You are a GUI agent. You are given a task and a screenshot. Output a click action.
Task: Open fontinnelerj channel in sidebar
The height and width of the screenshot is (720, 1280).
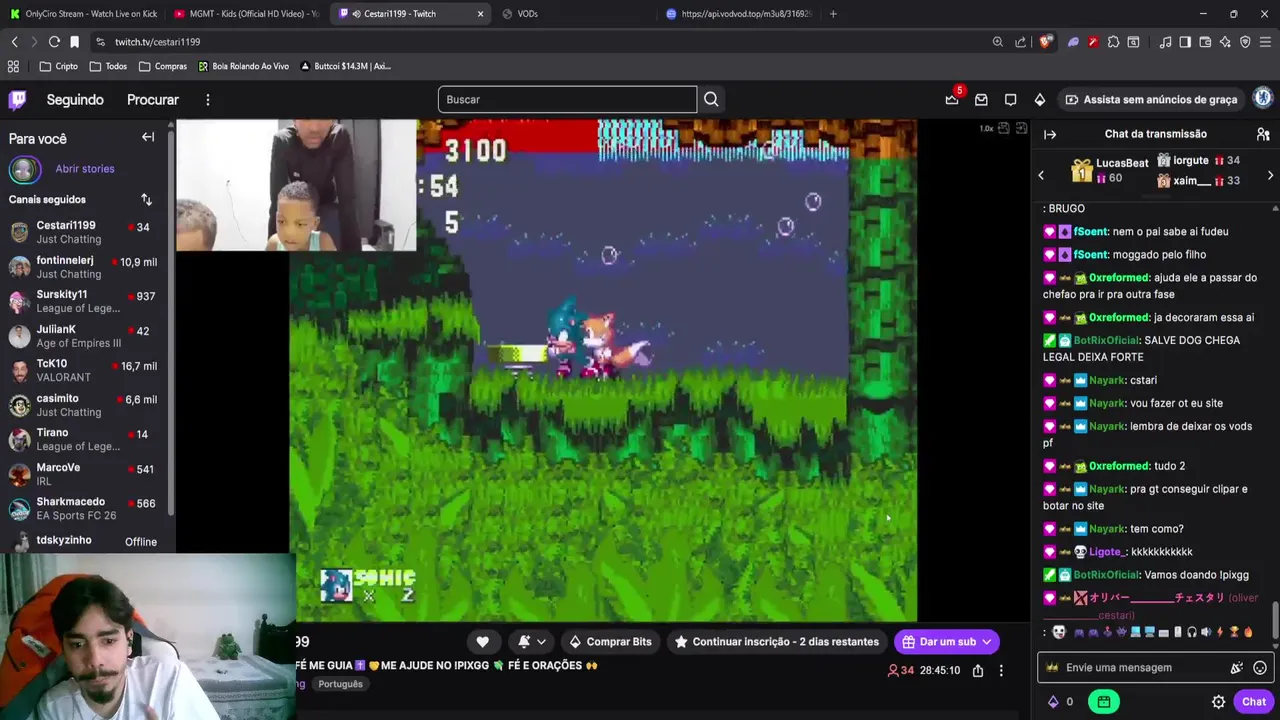(x=87, y=267)
